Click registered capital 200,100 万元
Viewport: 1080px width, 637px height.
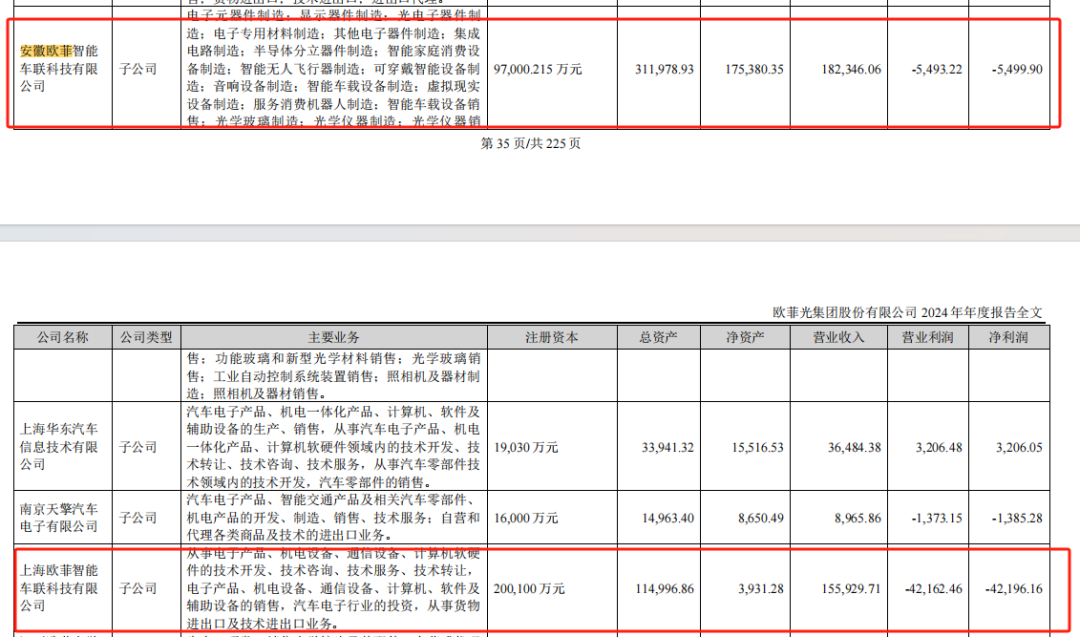click(529, 589)
